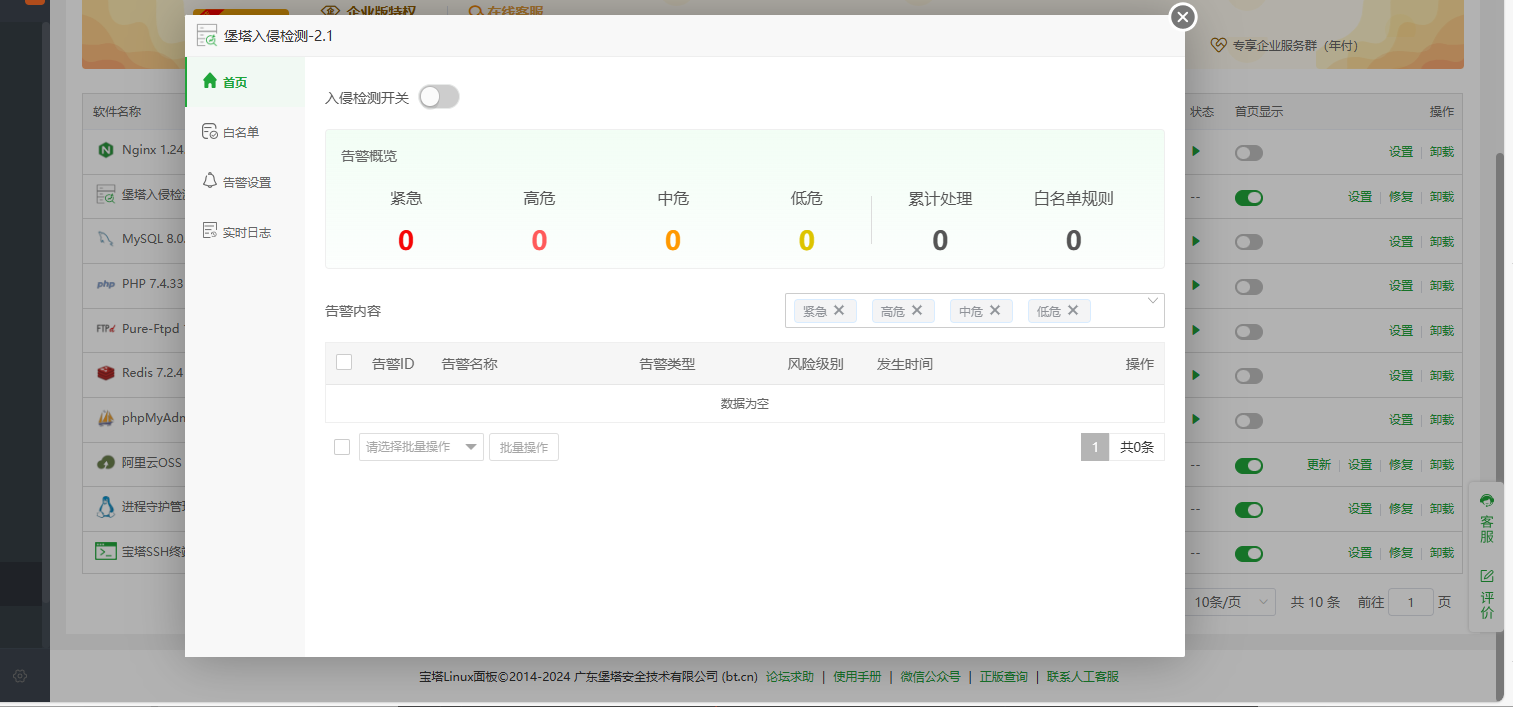This screenshot has width=1513, height=707.
Task: Remove the 高危 filter tag
Action: click(x=917, y=310)
